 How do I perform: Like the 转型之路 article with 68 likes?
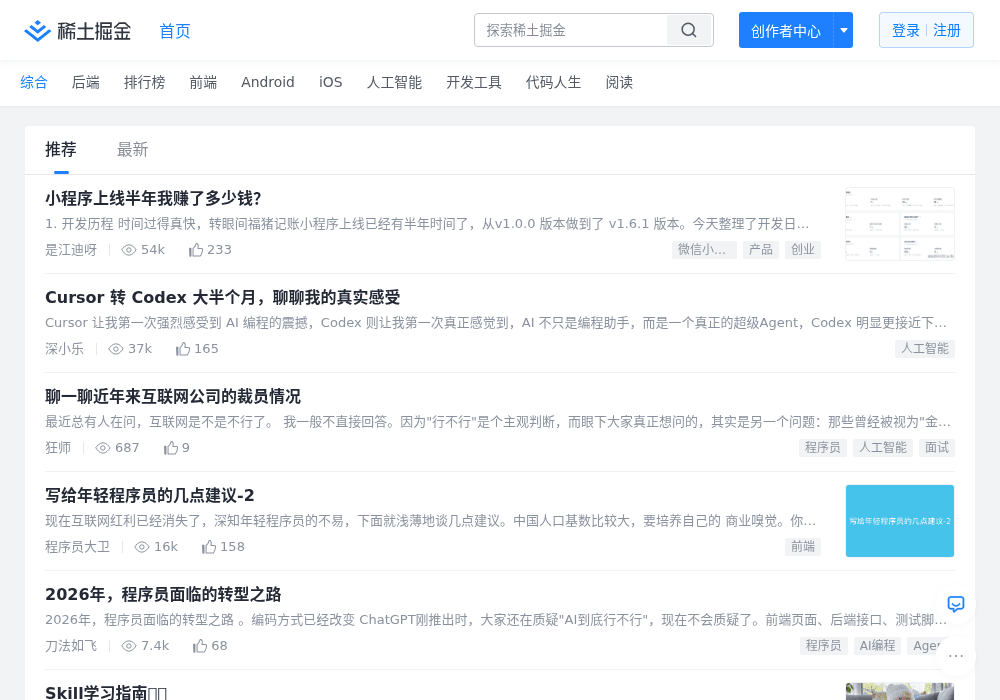pyautogui.click(x=200, y=646)
